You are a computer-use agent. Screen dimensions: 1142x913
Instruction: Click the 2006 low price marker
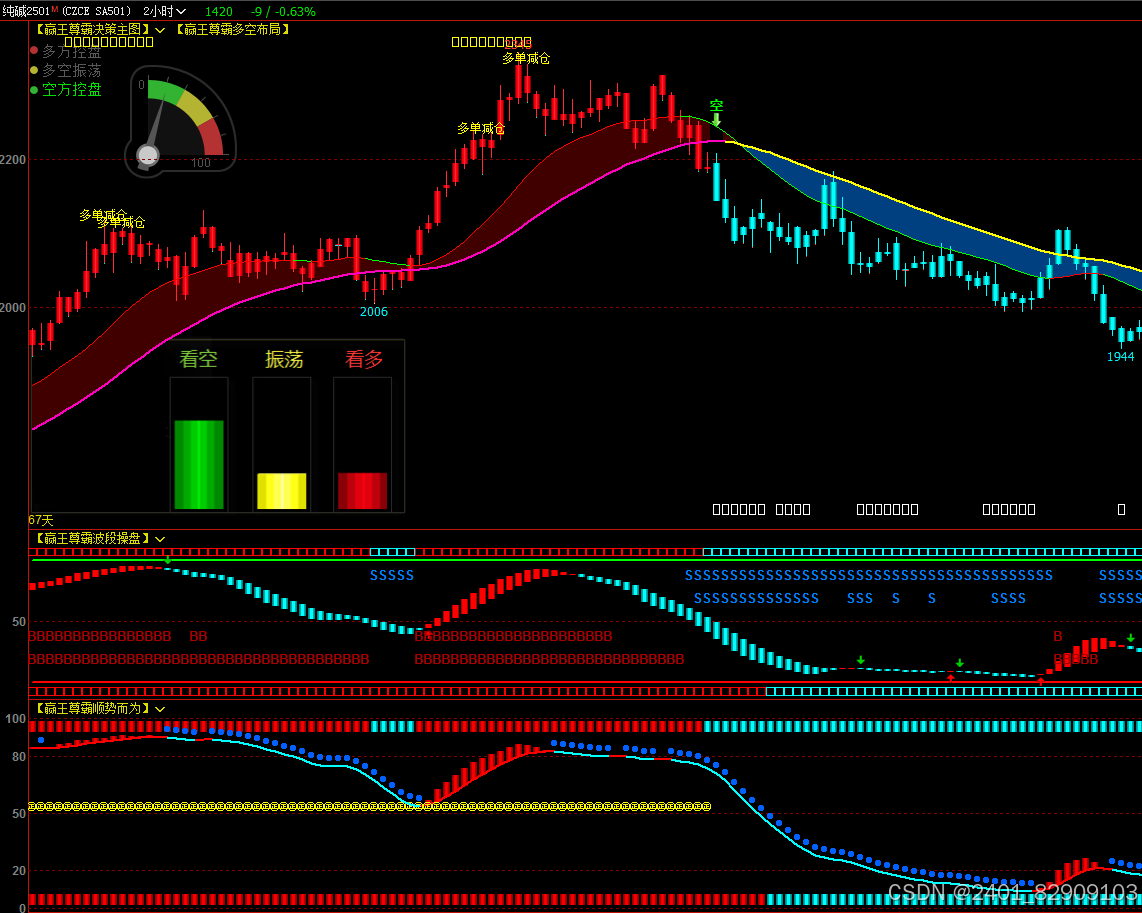tap(374, 312)
